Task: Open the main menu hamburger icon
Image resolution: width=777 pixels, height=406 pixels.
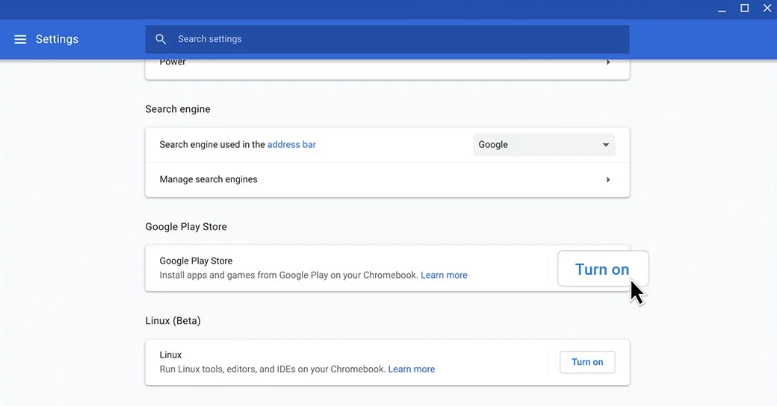Action: [x=20, y=40]
